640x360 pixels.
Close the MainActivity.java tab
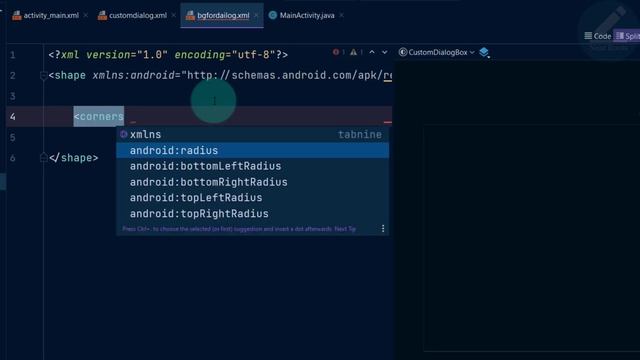pyautogui.click(x=341, y=16)
